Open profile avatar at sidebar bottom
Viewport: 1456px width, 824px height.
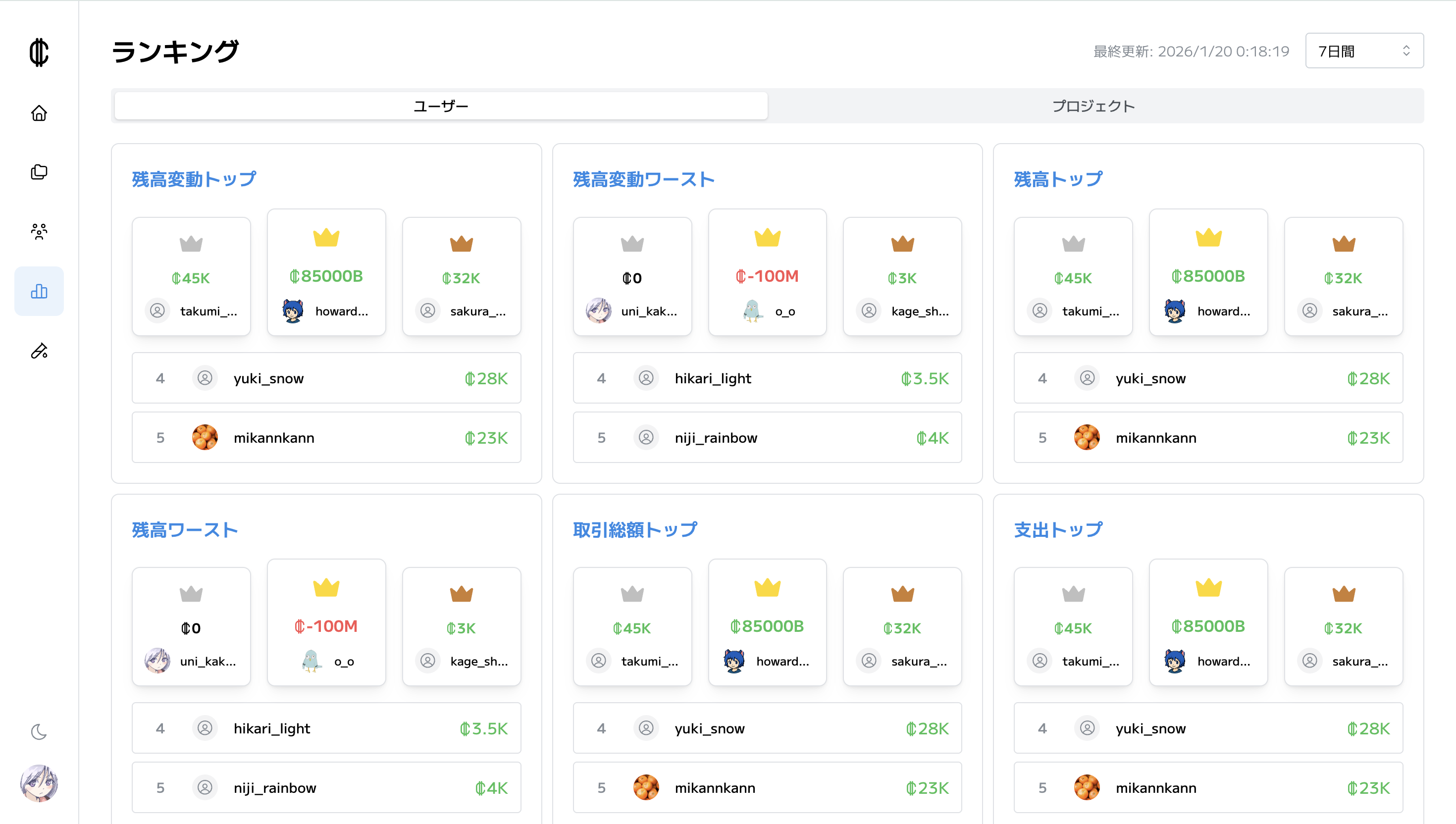tap(39, 783)
